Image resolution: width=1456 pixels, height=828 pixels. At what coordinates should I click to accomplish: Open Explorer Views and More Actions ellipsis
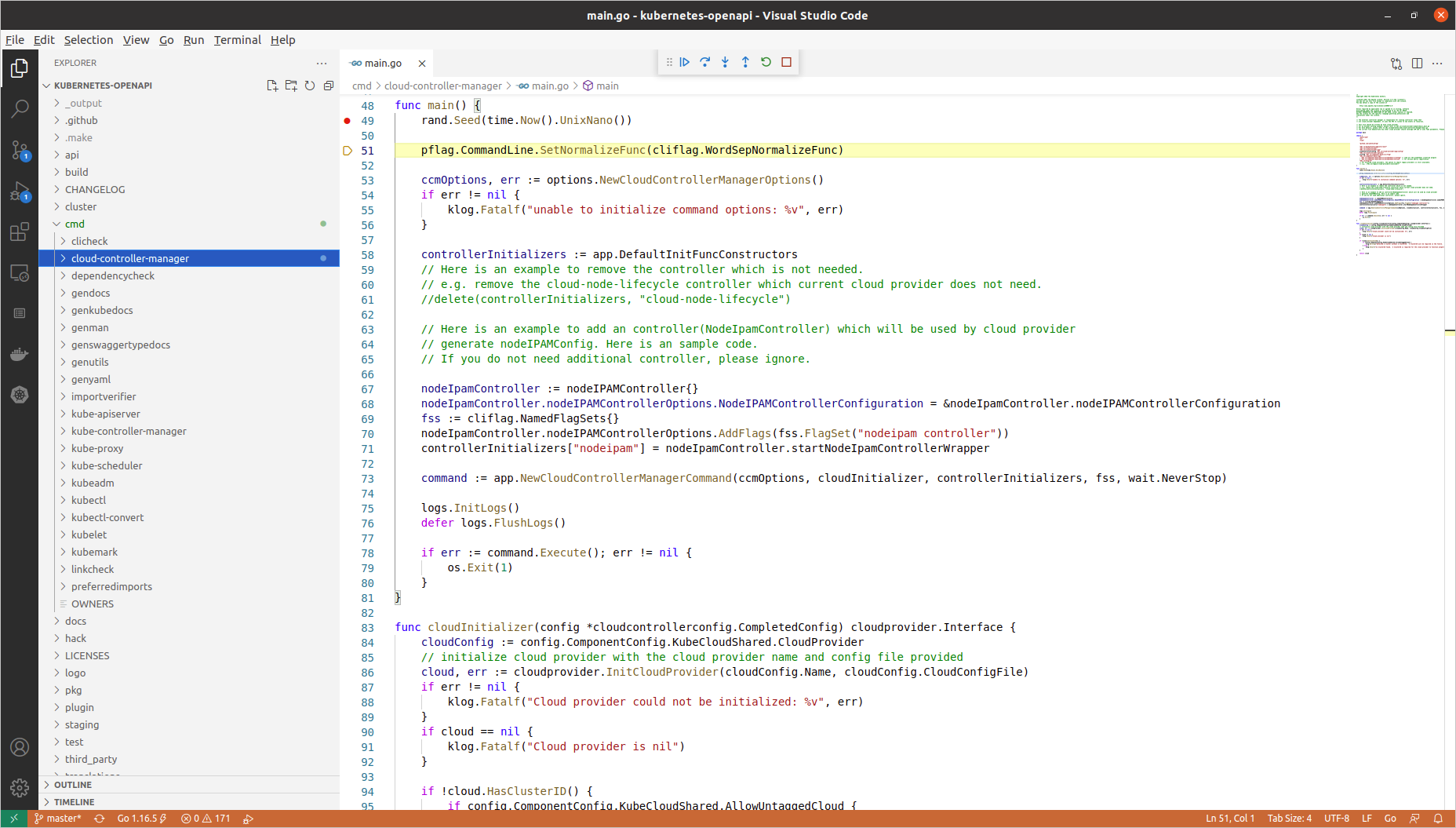pos(322,63)
